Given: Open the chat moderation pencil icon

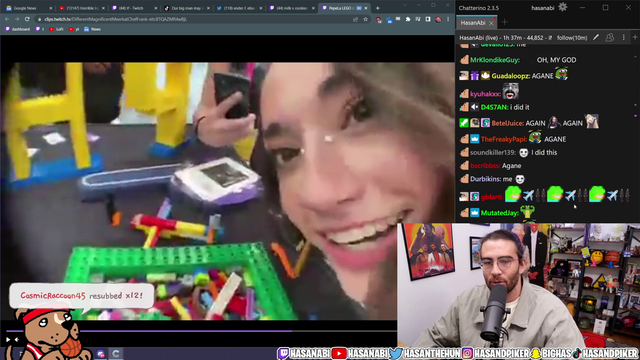Looking at the screenshot, I should pos(596,38).
